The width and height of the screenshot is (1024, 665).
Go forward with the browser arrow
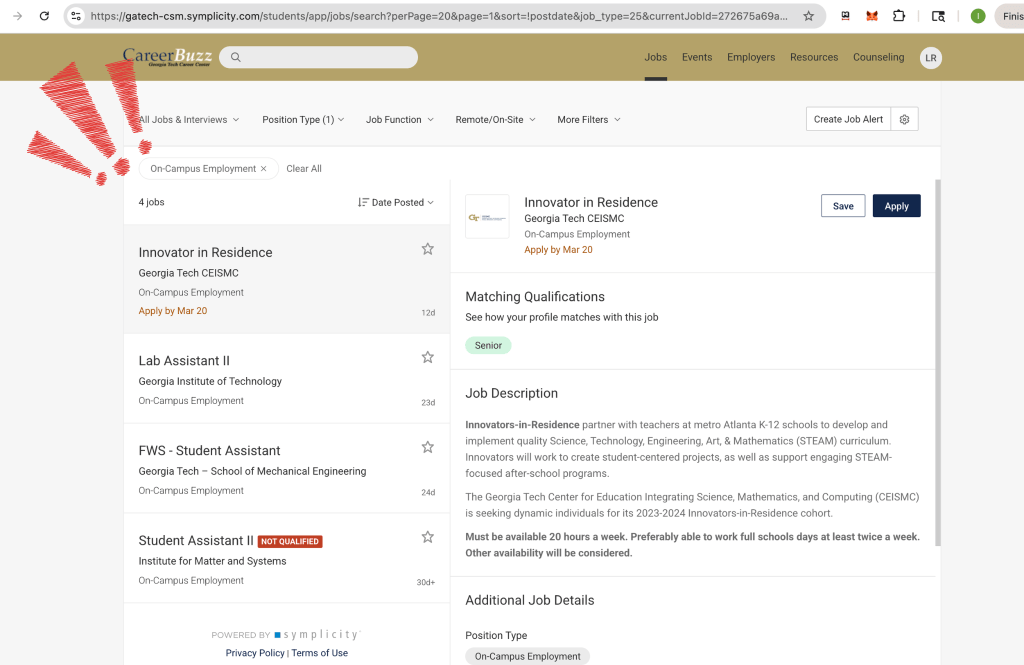[18, 16]
